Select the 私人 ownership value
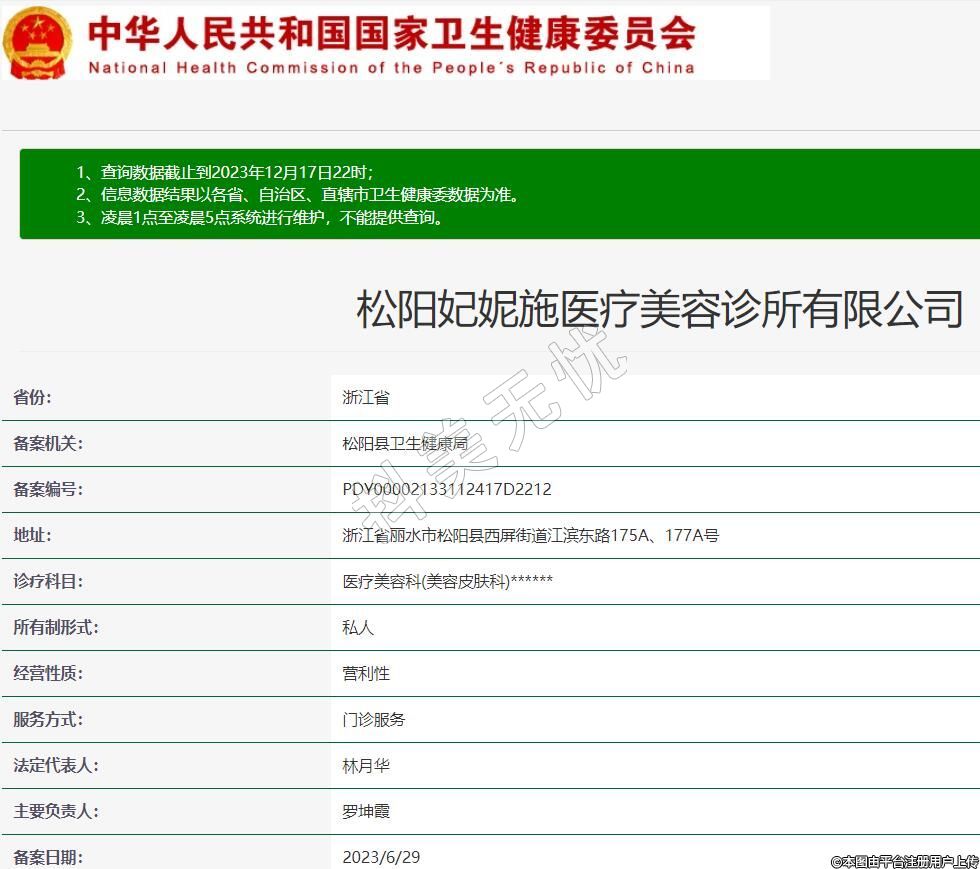The image size is (980, 869). click(358, 628)
